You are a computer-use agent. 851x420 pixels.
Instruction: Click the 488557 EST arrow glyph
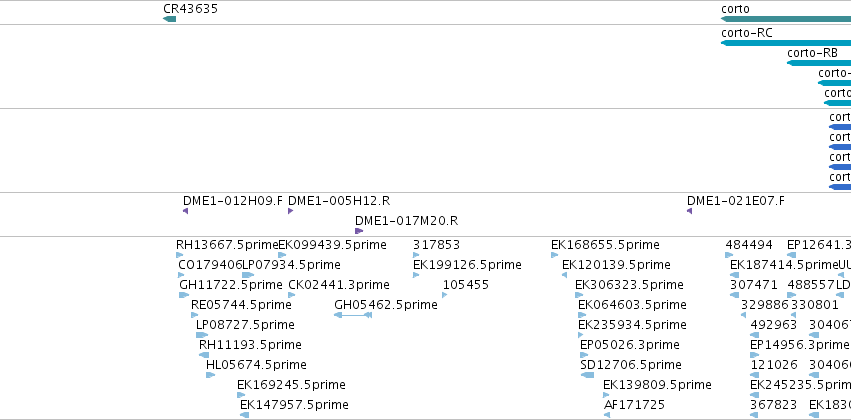click(x=792, y=295)
